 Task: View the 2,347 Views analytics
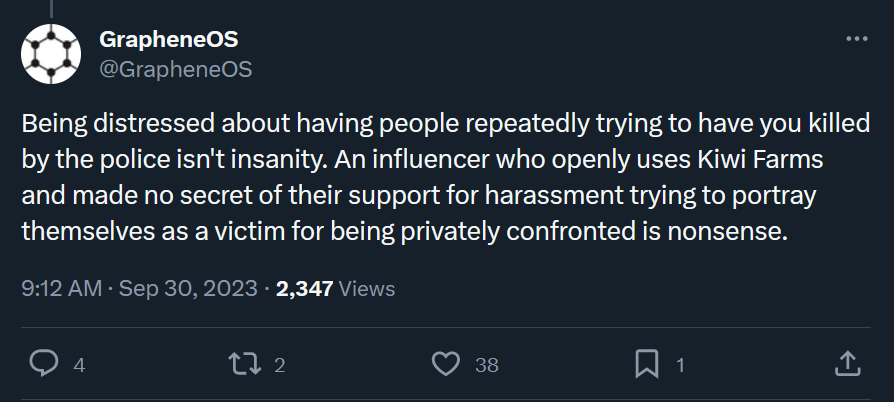pos(335,289)
